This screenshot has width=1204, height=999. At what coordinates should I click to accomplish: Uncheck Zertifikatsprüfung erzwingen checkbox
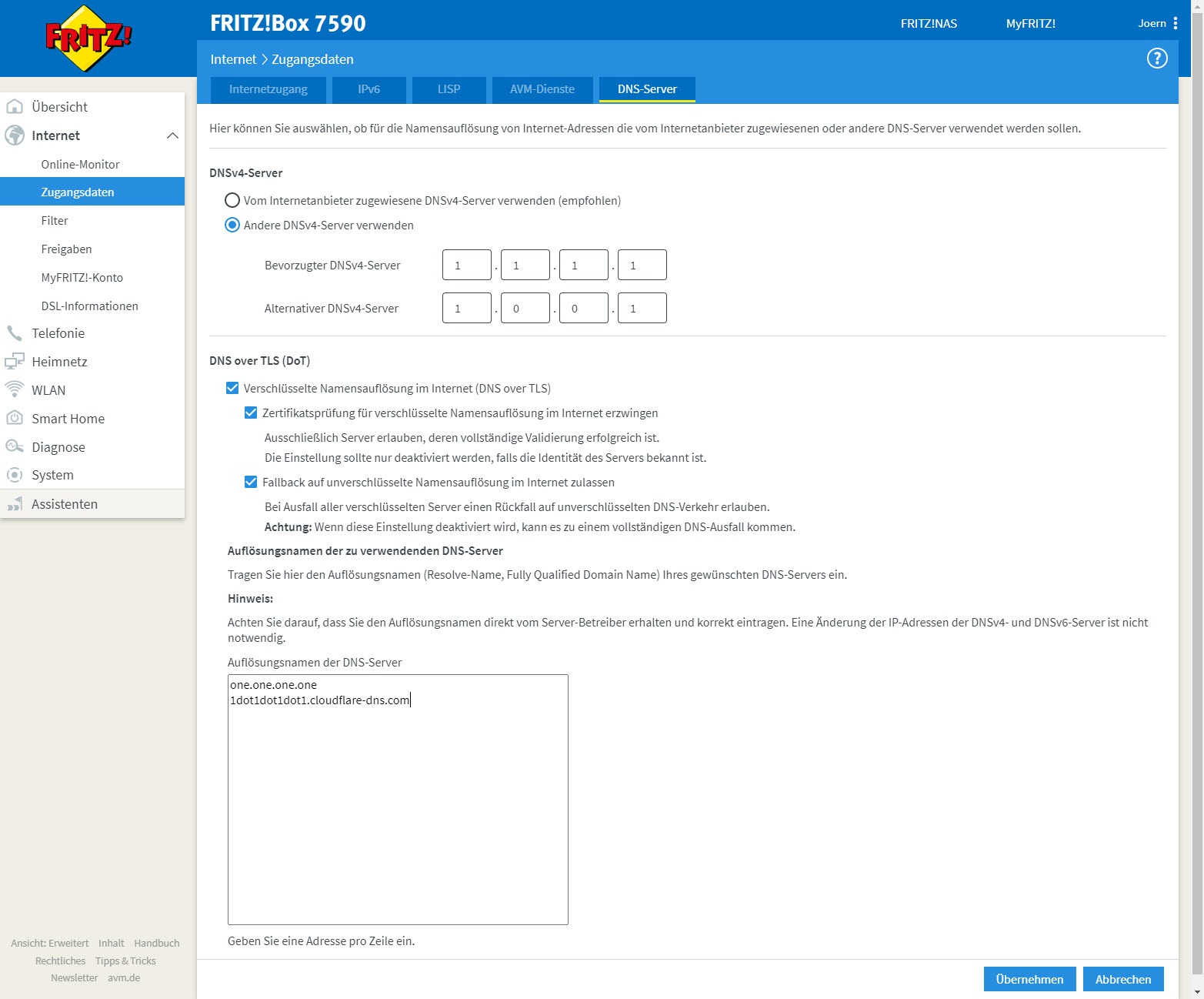pyautogui.click(x=251, y=413)
